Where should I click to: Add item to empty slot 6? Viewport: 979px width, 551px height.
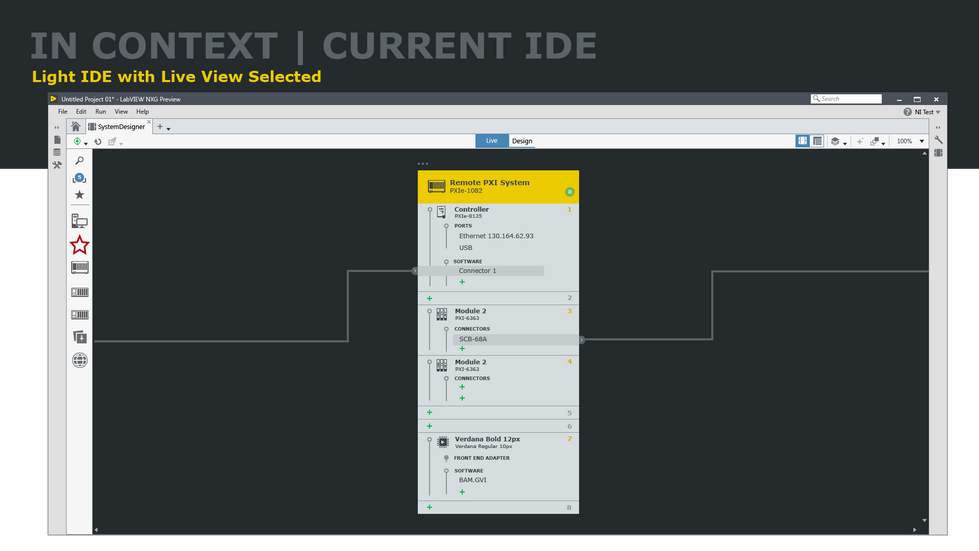(x=430, y=426)
